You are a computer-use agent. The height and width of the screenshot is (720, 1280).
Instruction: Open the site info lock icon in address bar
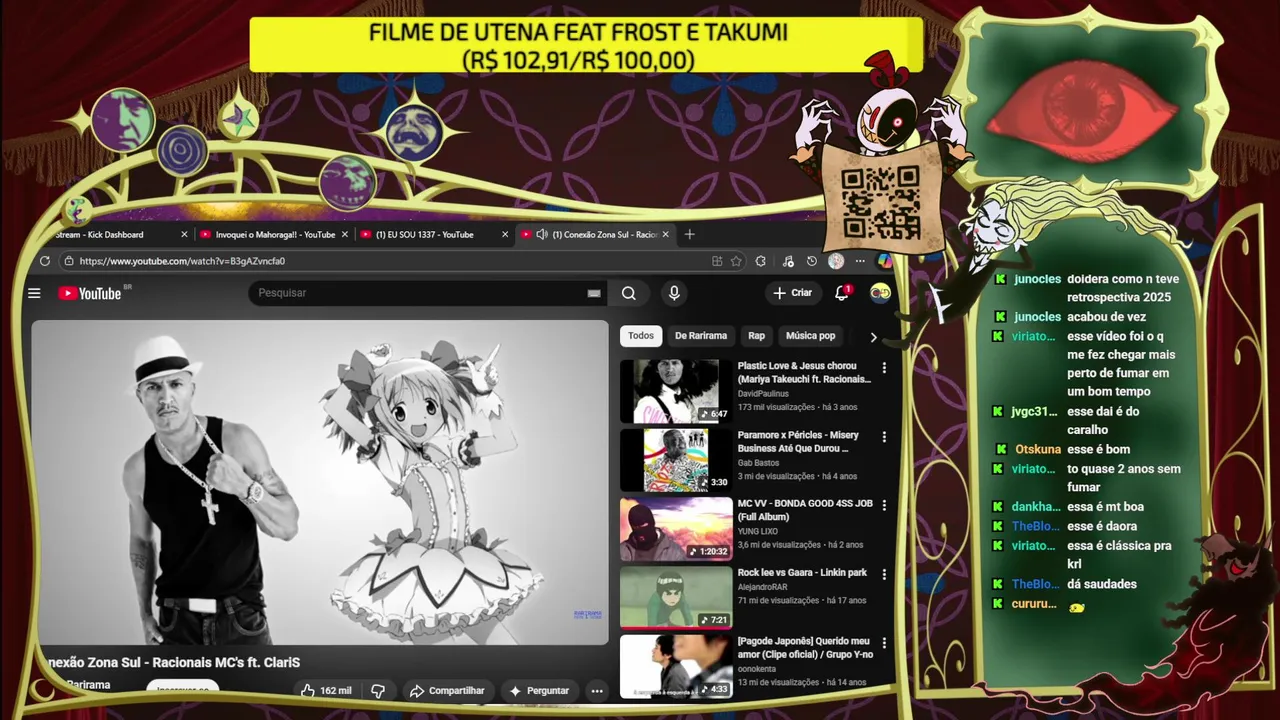tap(68, 261)
